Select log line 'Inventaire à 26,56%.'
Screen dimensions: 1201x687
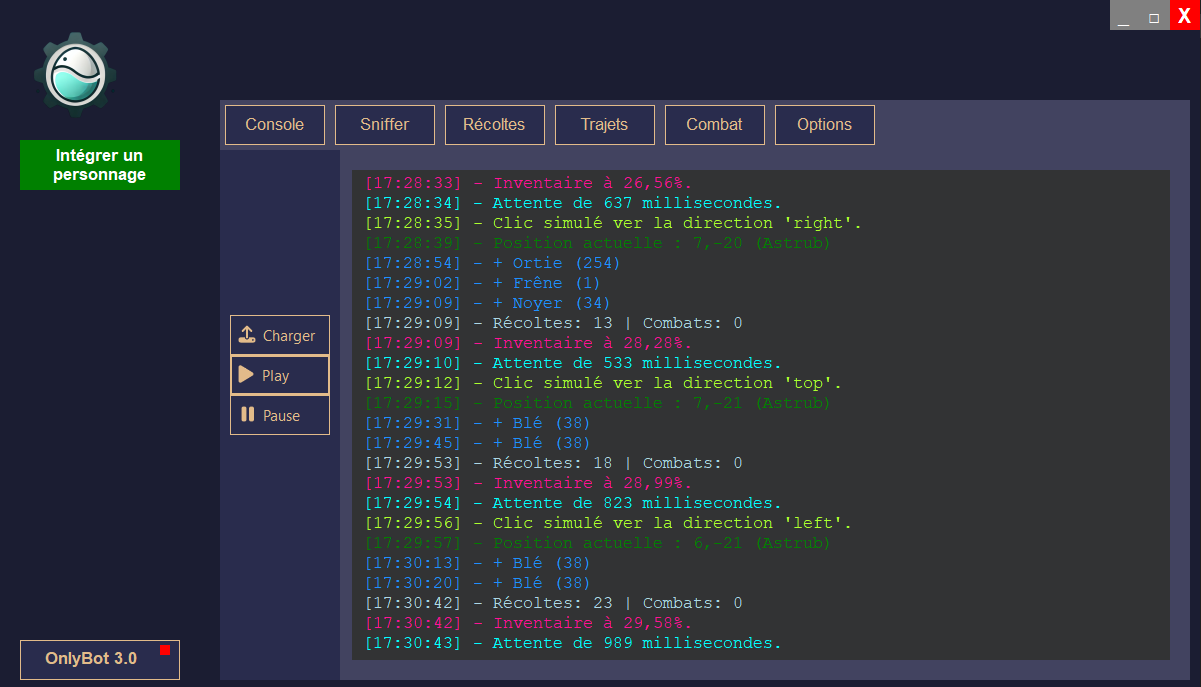[x=528, y=183]
